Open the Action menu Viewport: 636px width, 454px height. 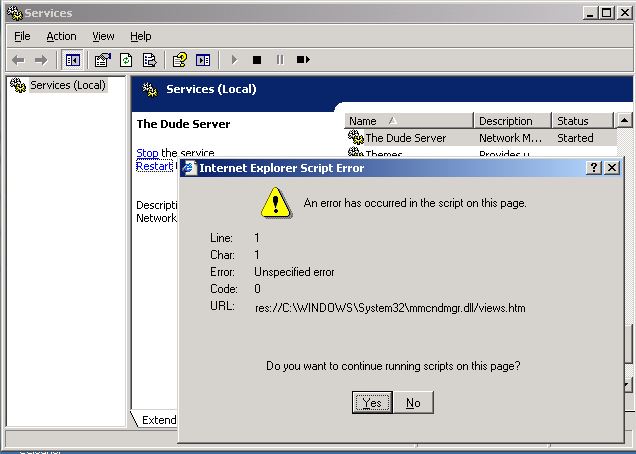[61, 37]
